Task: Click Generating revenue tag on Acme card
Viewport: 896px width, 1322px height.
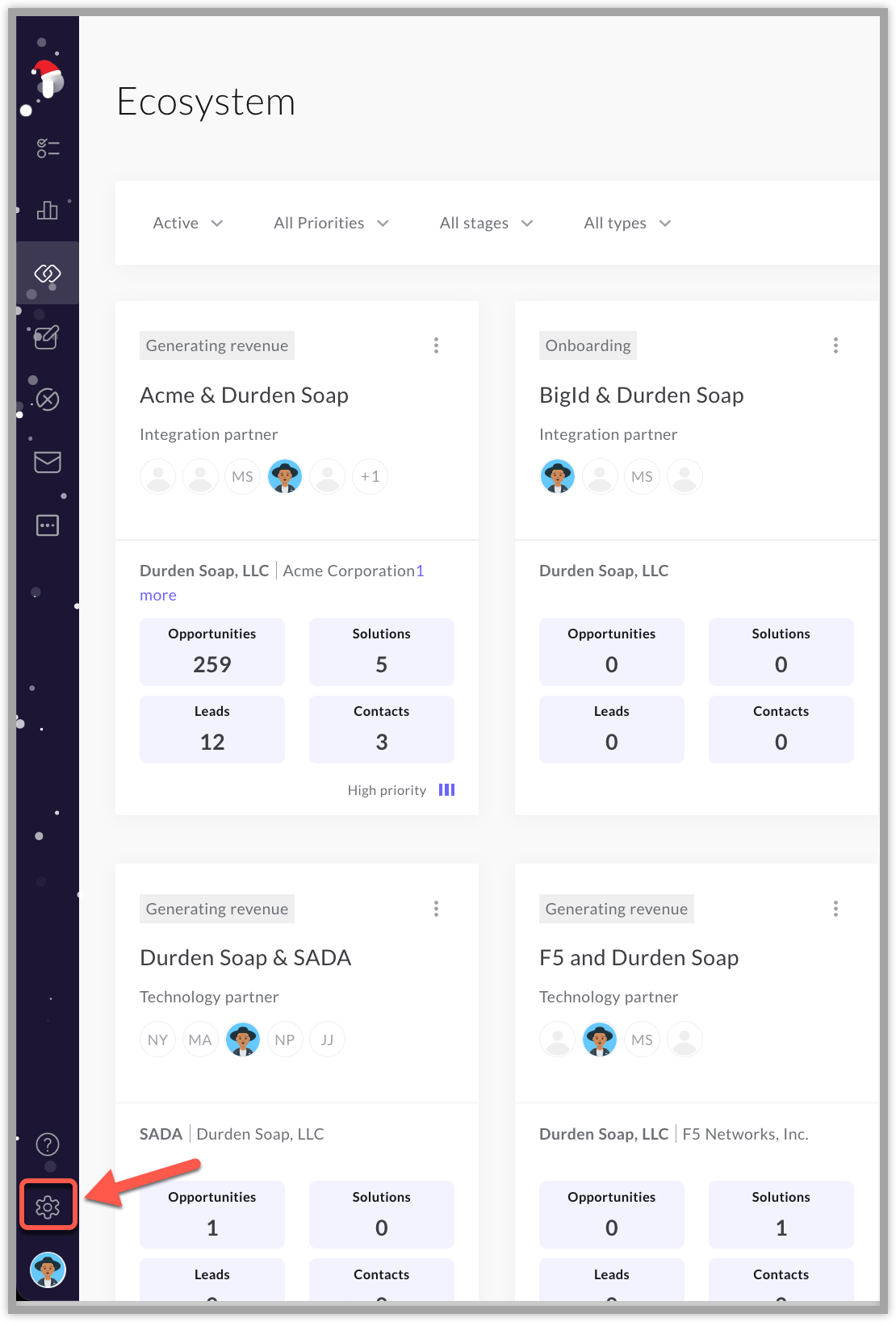Action: coord(217,345)
